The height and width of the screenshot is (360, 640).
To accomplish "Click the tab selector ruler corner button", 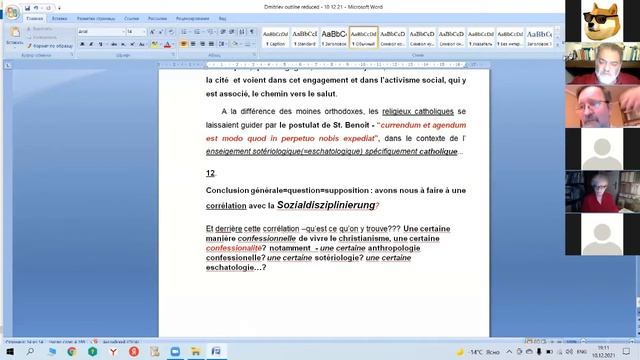I will pos(8,65).
